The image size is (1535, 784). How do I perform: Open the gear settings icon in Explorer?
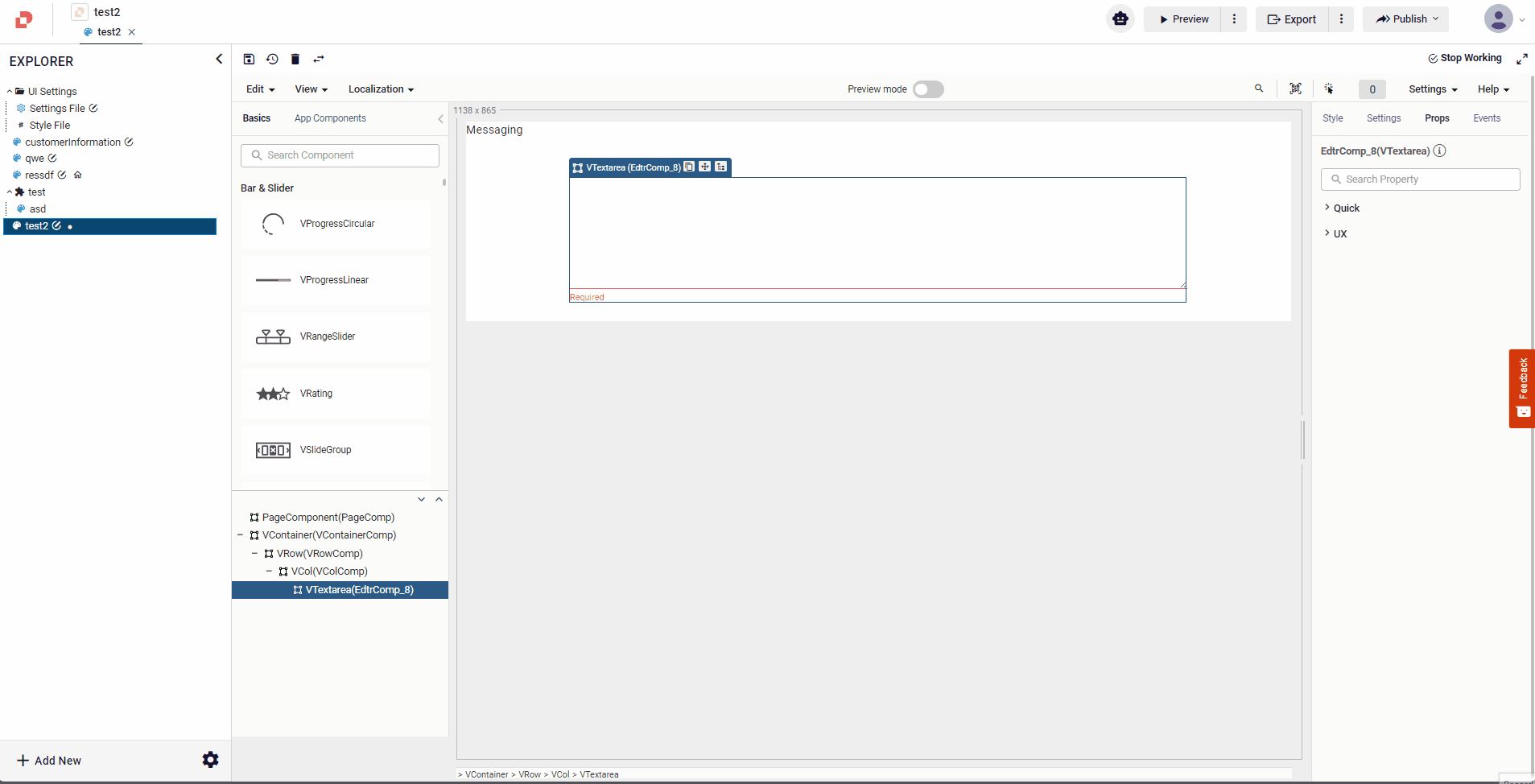point(210,760)
